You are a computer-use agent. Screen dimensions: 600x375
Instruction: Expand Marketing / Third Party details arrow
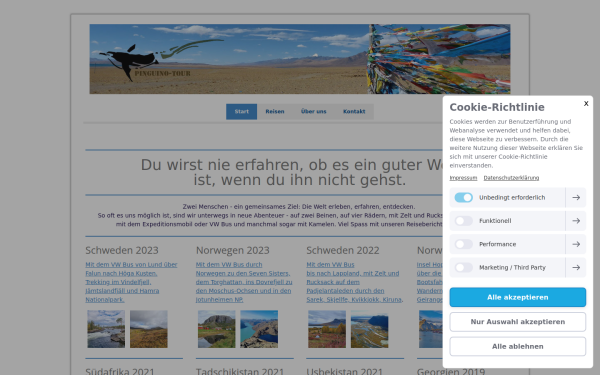576,267
